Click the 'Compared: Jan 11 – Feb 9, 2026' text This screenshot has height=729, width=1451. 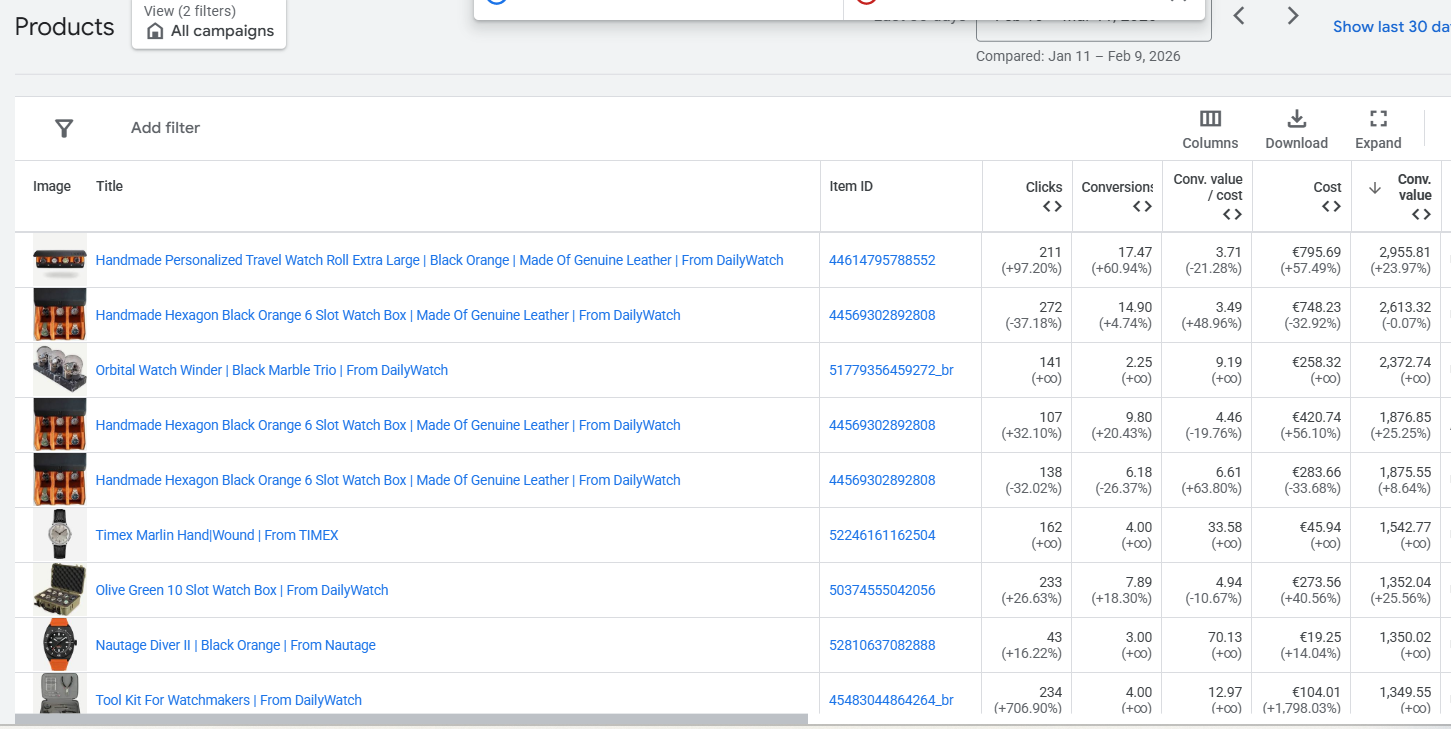pyautogui.click(x=1078, y=56)
